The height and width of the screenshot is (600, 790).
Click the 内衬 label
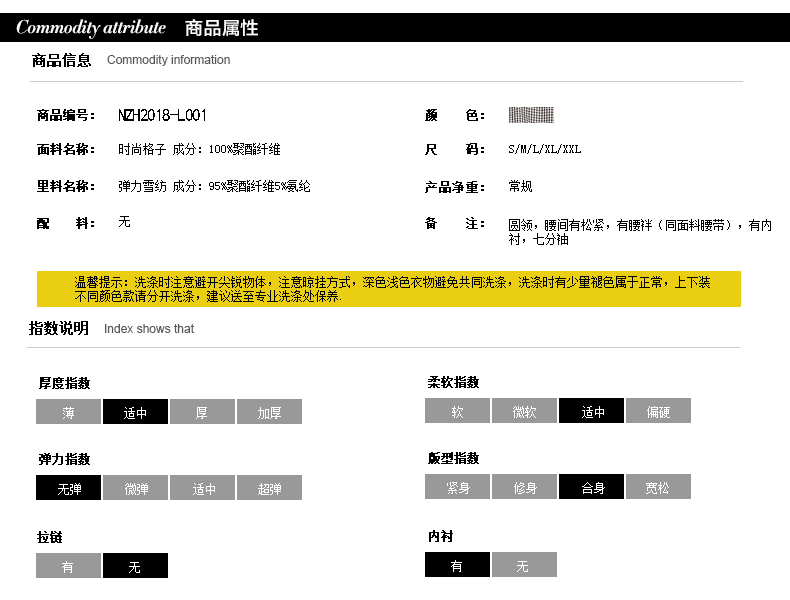click(x=440, y=537)
